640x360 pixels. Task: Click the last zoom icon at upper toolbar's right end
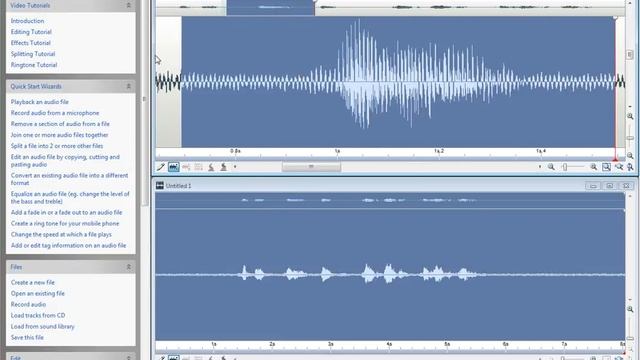pos(630,167)
